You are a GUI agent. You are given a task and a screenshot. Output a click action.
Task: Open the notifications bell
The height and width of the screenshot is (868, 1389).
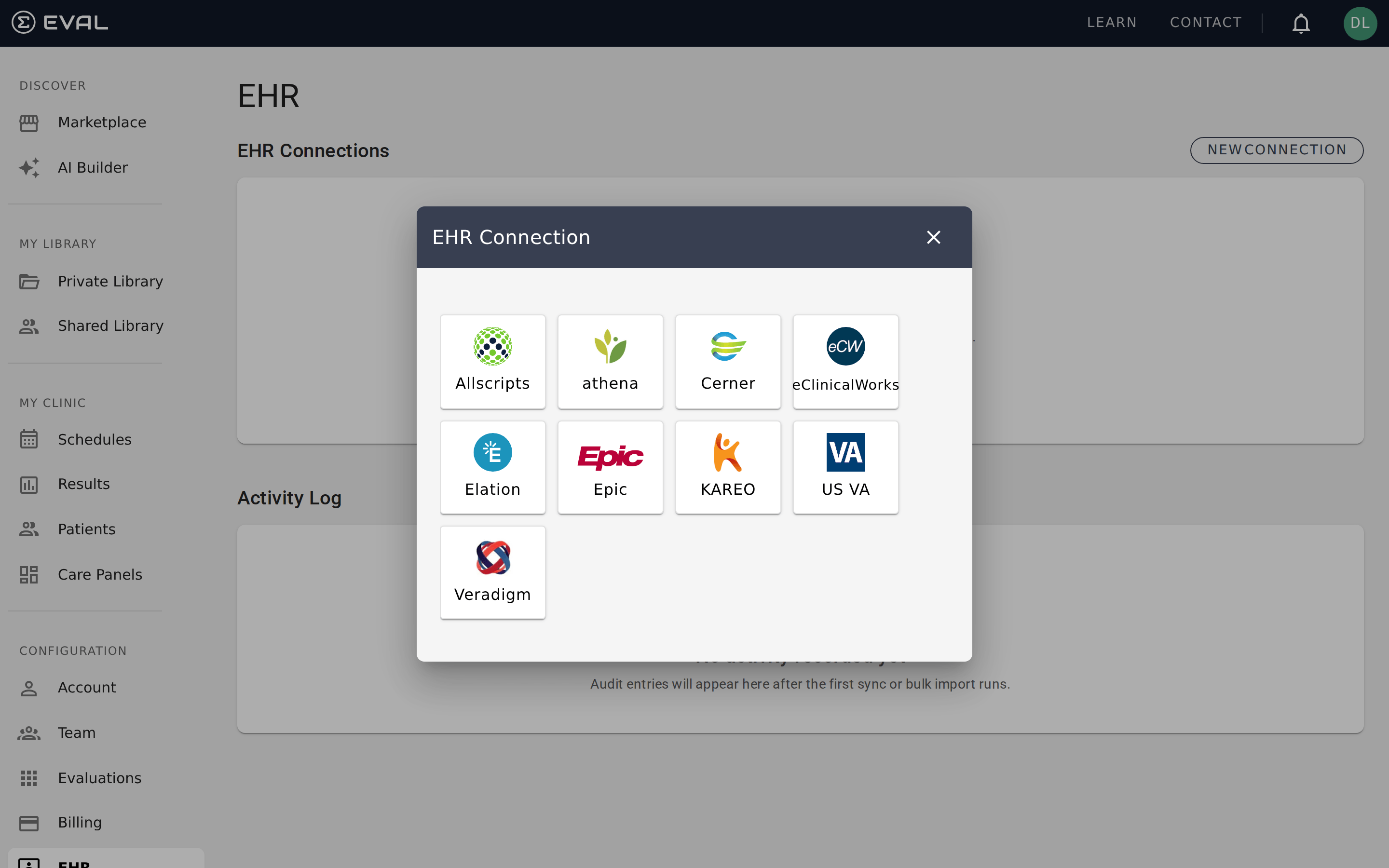pyautogui.click(x=1301, y=24)
